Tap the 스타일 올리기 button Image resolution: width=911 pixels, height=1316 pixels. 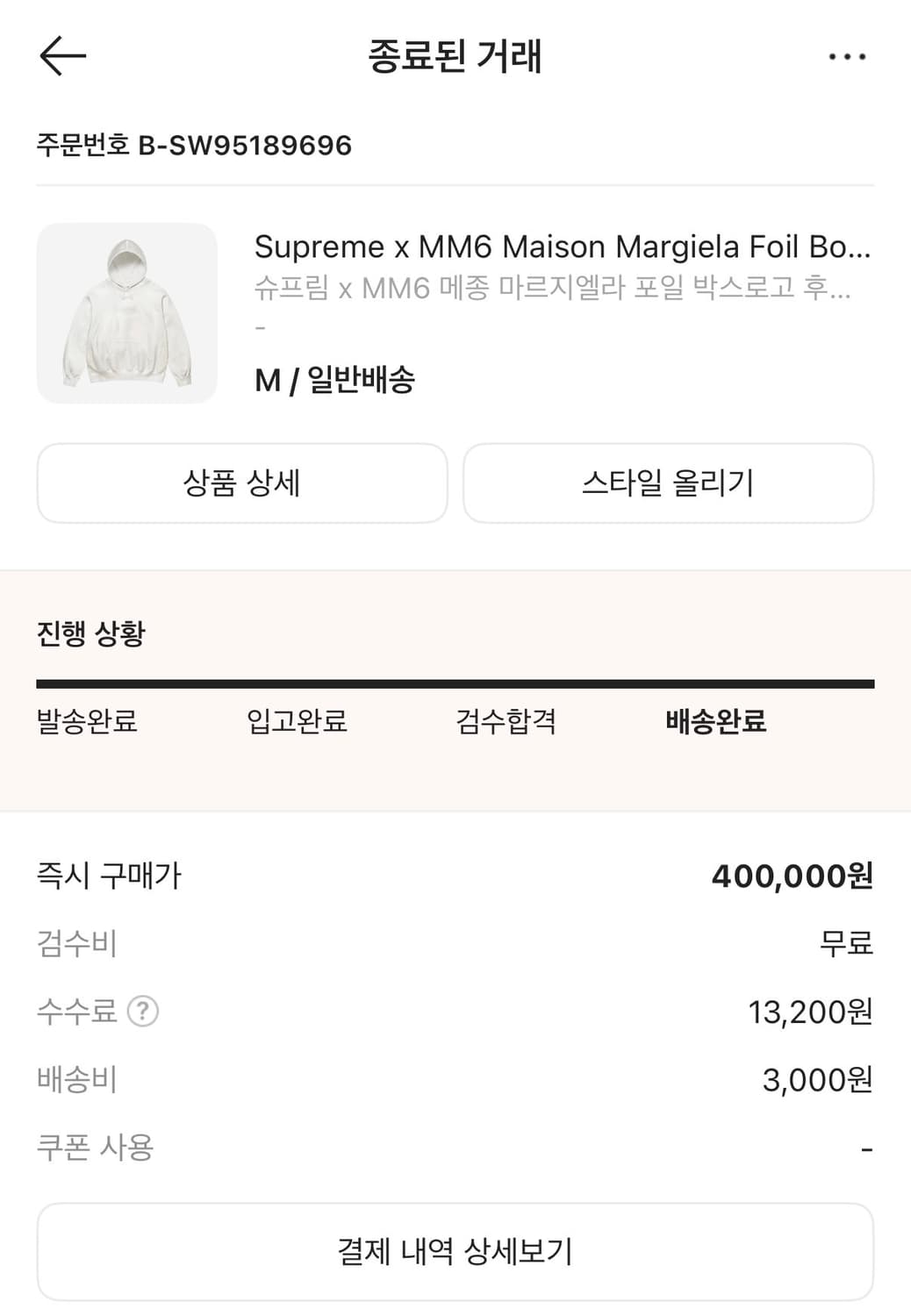tap(668, 483)
